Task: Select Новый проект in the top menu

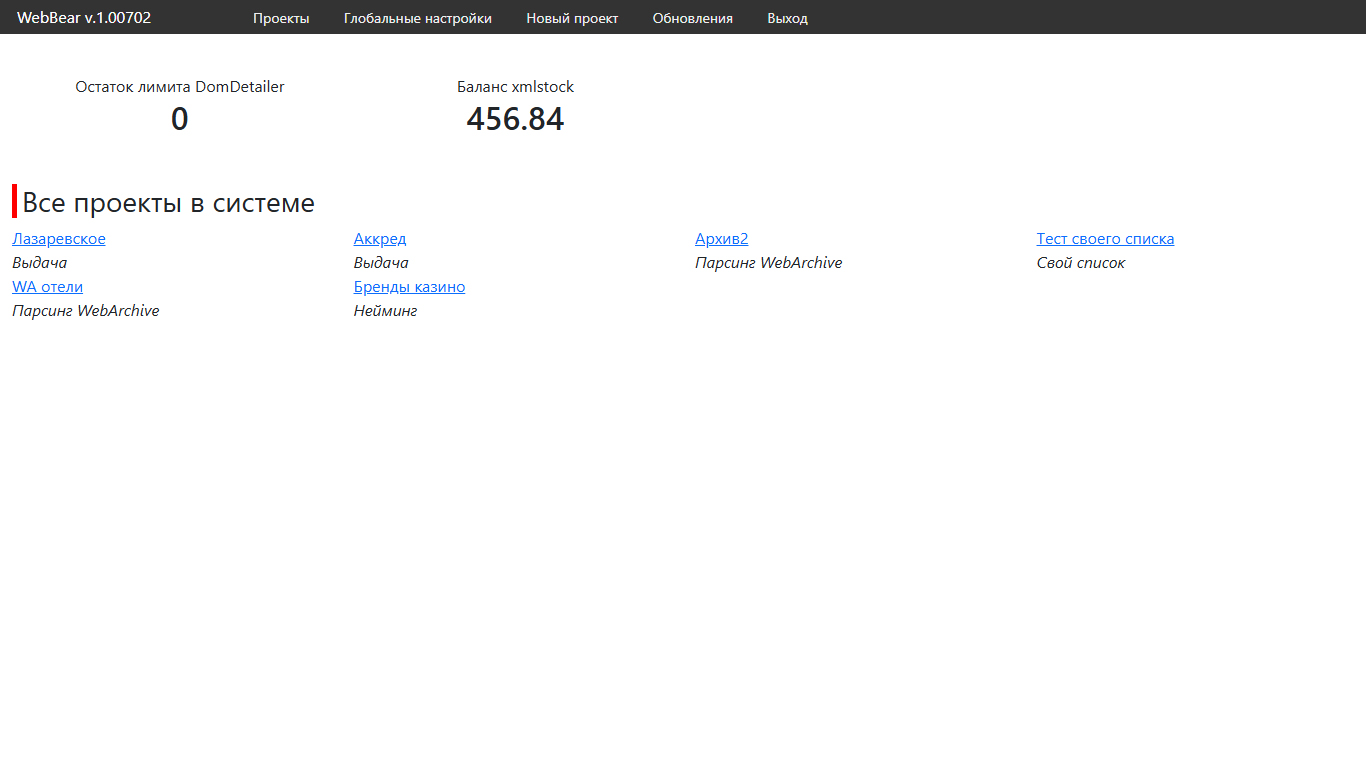Action: point(572,18)
